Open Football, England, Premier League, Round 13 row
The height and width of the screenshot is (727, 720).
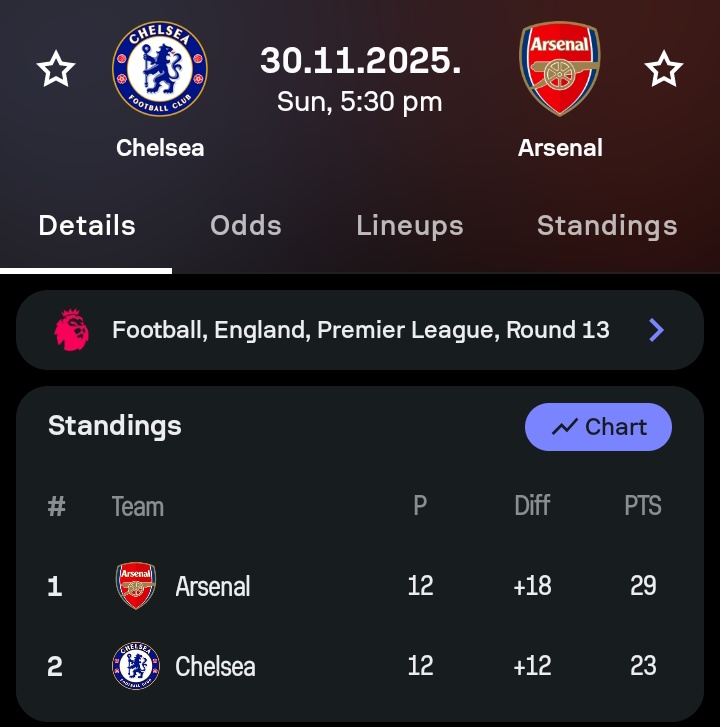coord(360,330)
